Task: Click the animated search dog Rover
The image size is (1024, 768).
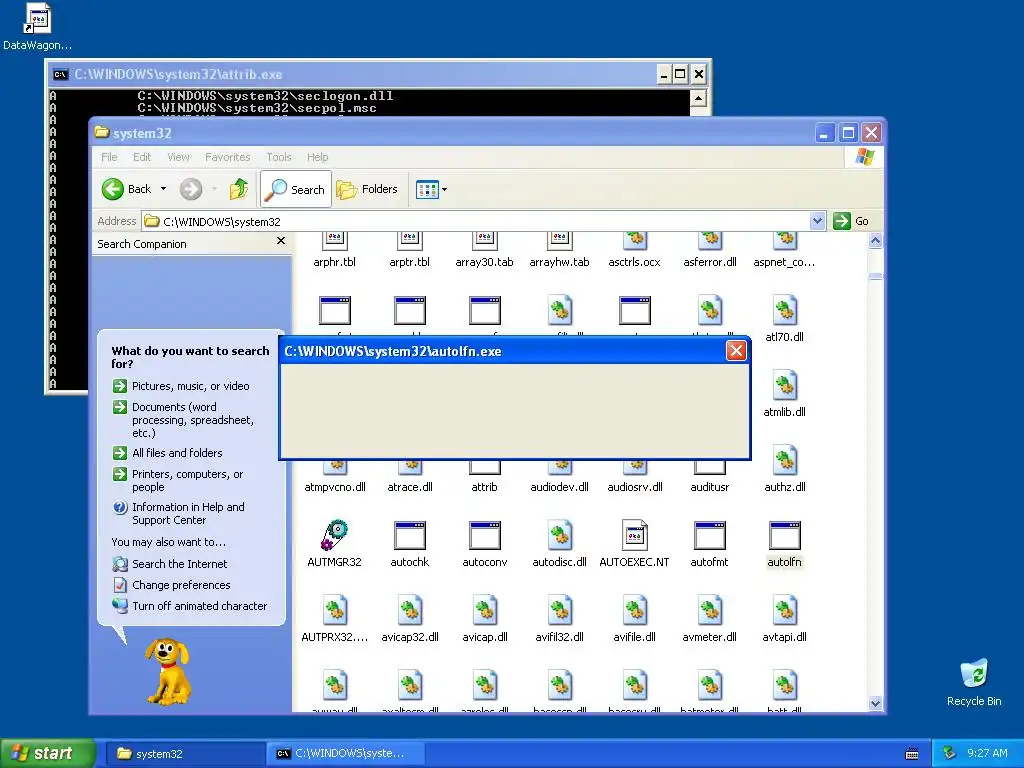Action: pyautogui.click(x=168, y=671)
